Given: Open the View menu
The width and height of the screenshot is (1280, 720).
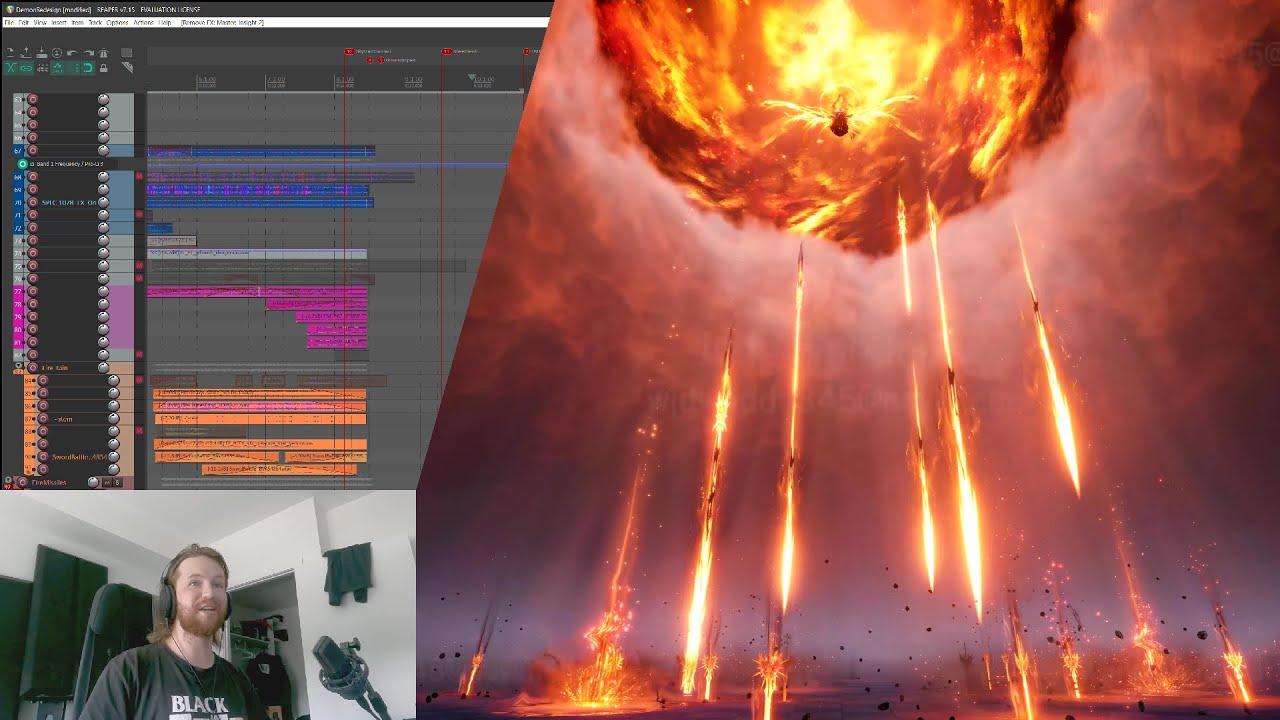Looking at the screenshot, I should point(40,22).
